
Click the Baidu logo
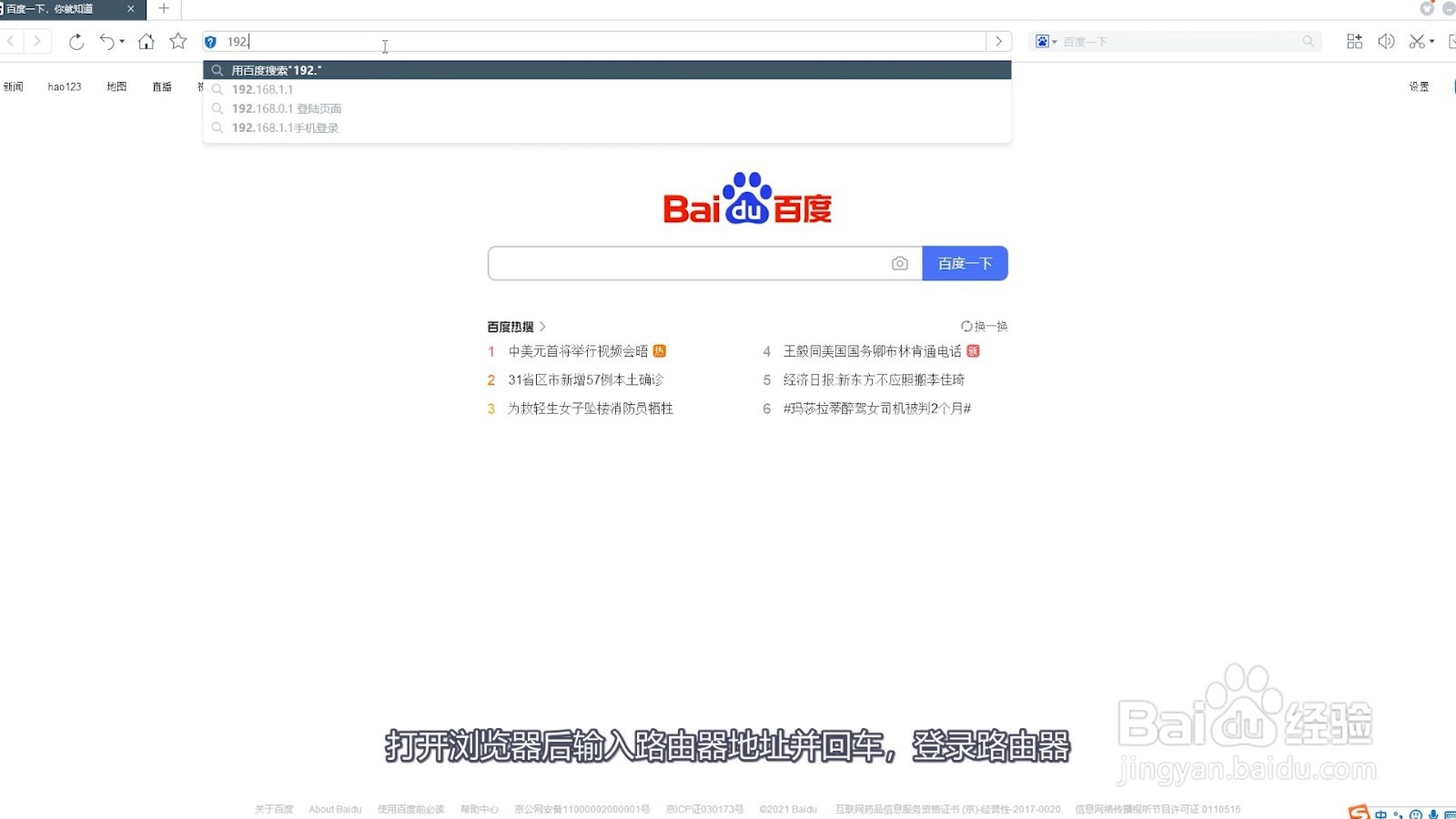point(747,198)
